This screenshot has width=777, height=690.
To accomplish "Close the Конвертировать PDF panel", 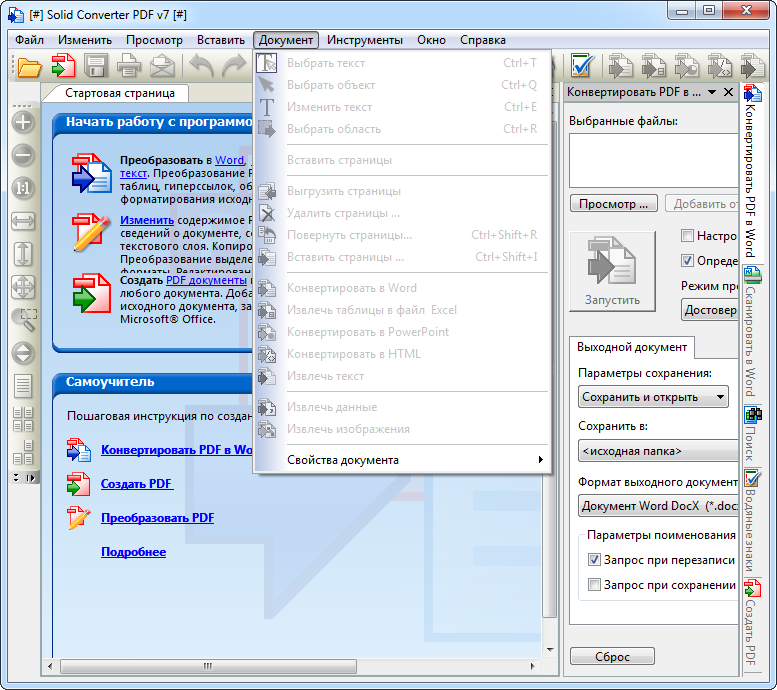I will click(728, 92).
